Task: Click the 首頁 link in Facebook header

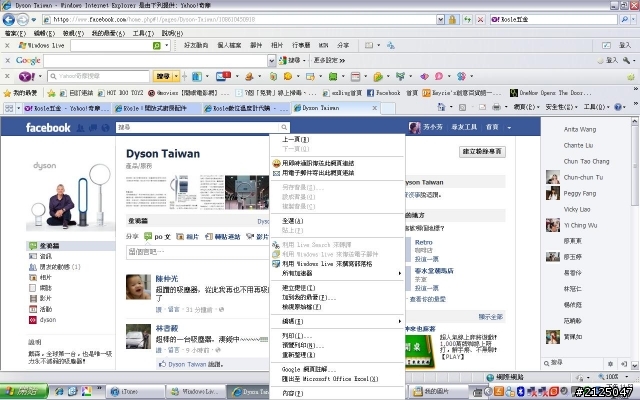Action: 492,127
